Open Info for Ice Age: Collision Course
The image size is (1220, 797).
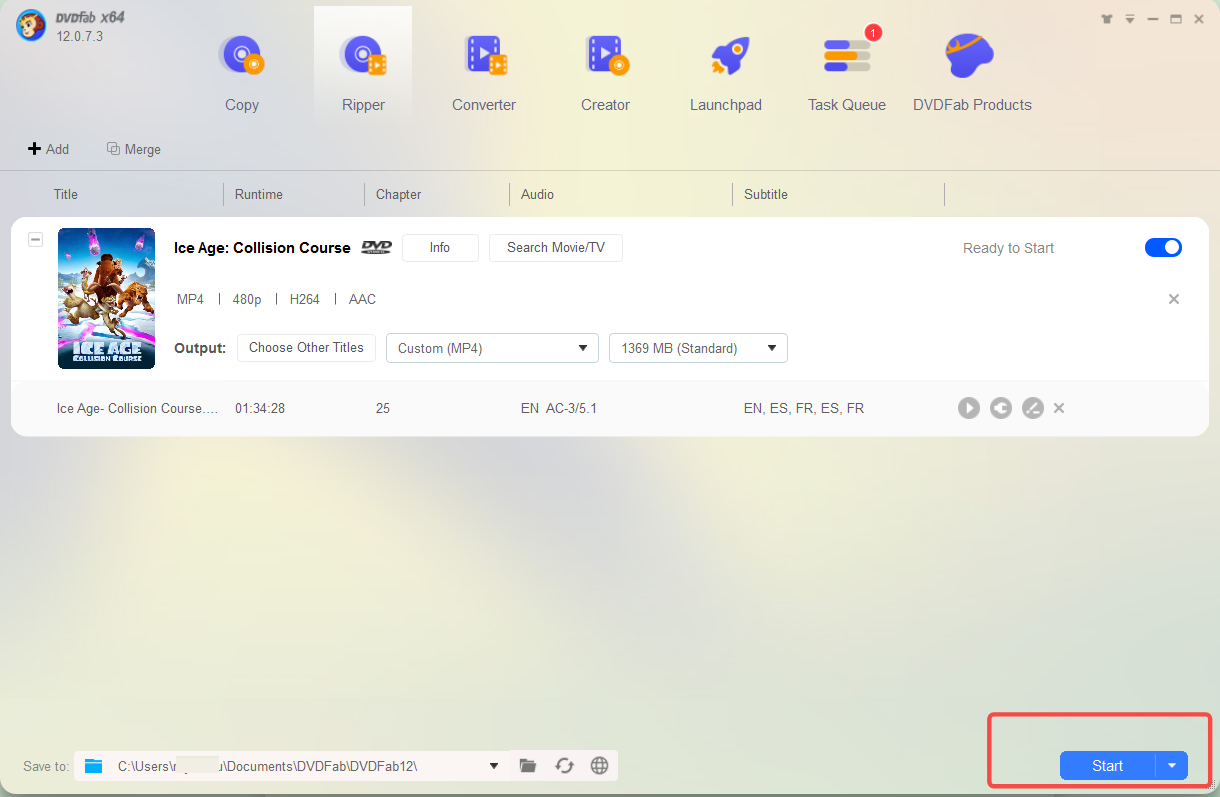point(440,248)
